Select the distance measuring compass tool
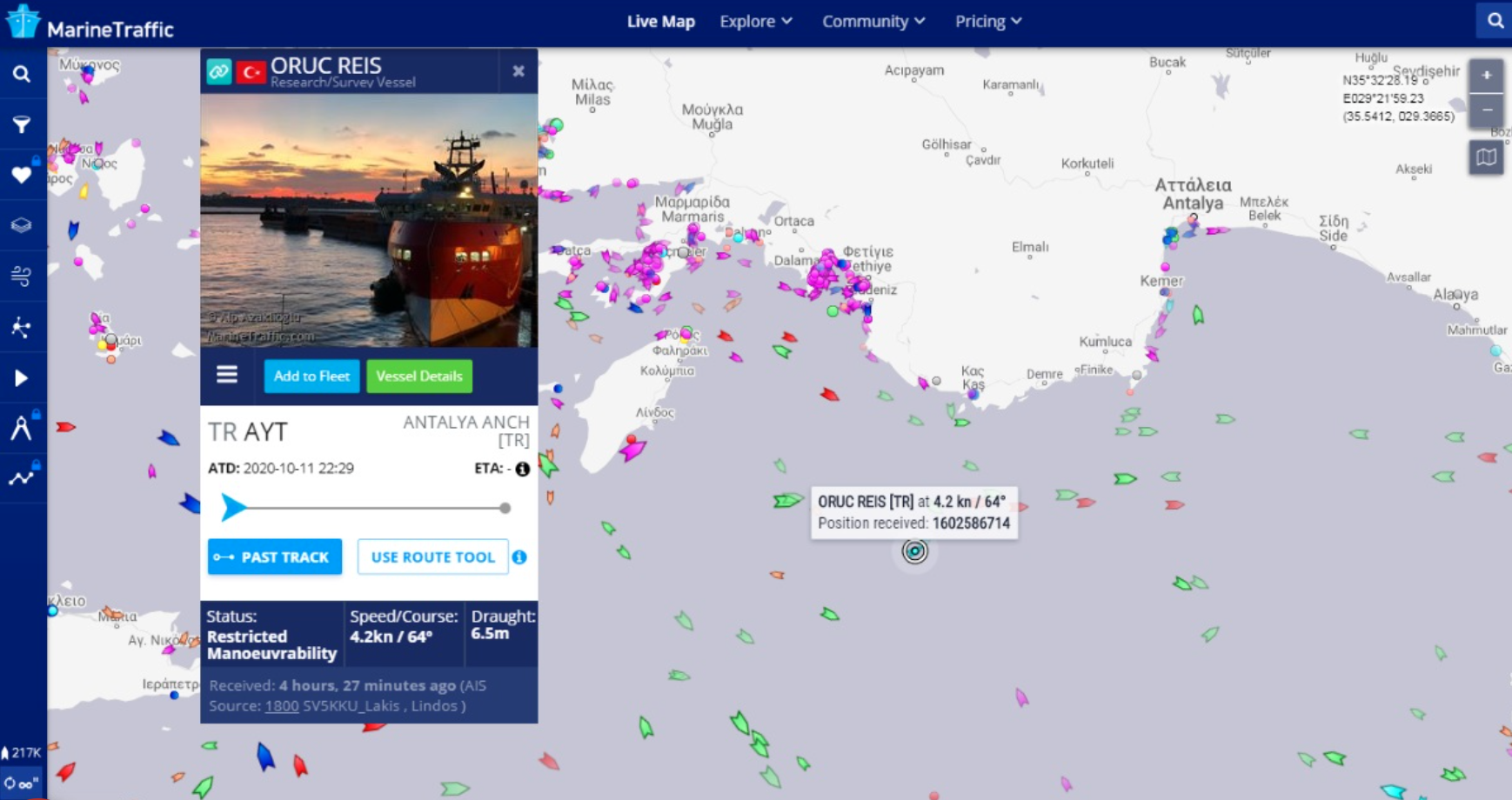 [22, 428]
